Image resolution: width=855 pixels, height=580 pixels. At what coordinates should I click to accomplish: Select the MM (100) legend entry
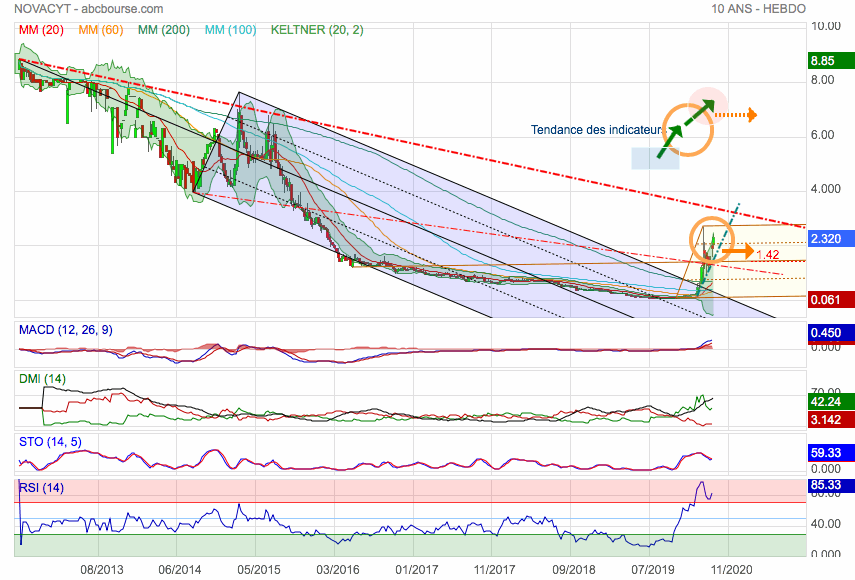(x=230, y=30)
